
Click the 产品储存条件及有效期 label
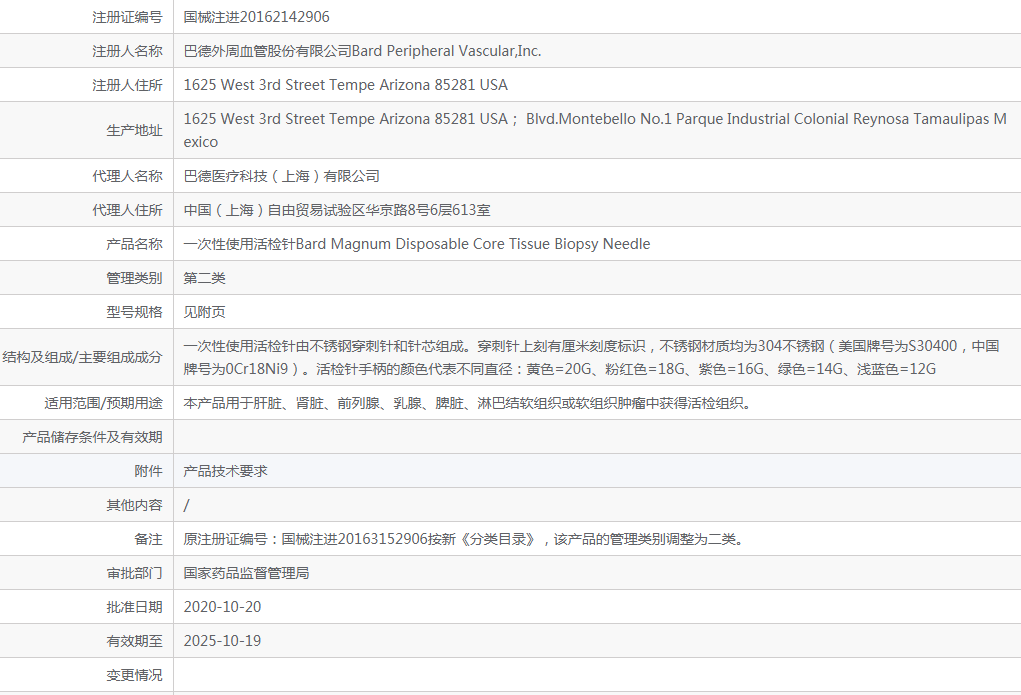[92, 437]
